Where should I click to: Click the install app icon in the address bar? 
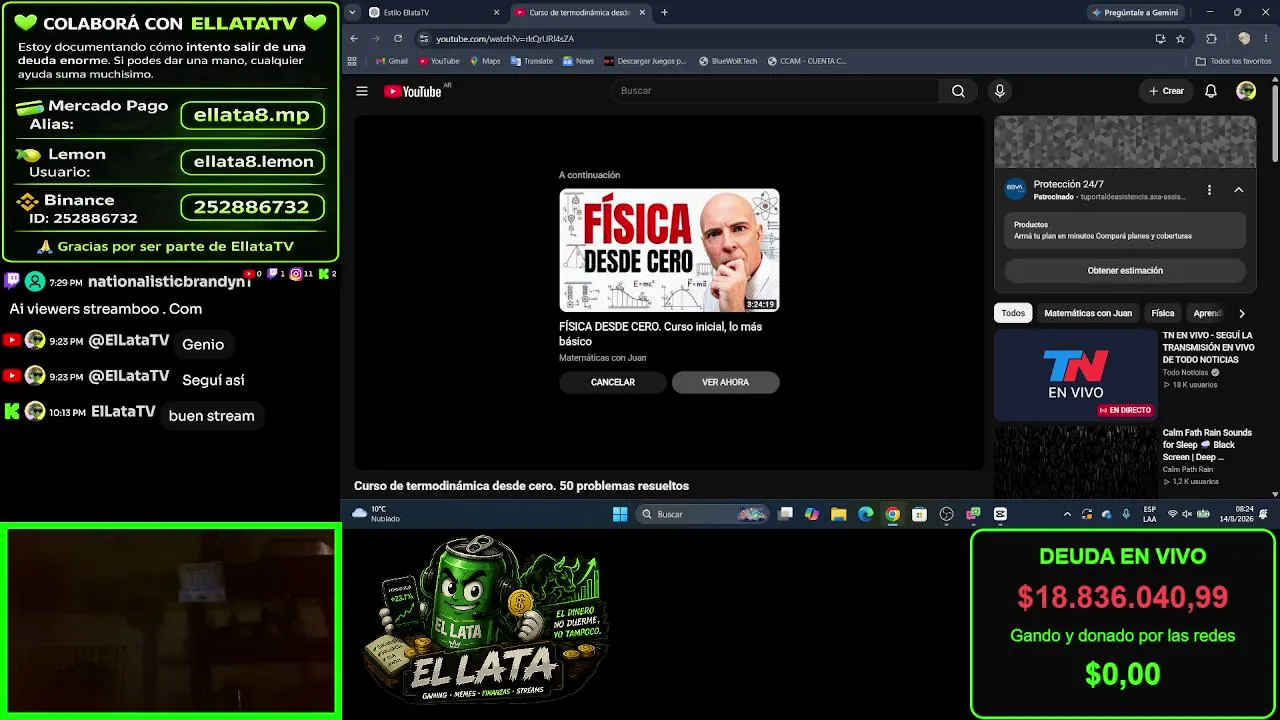[x=1160, y=38]
